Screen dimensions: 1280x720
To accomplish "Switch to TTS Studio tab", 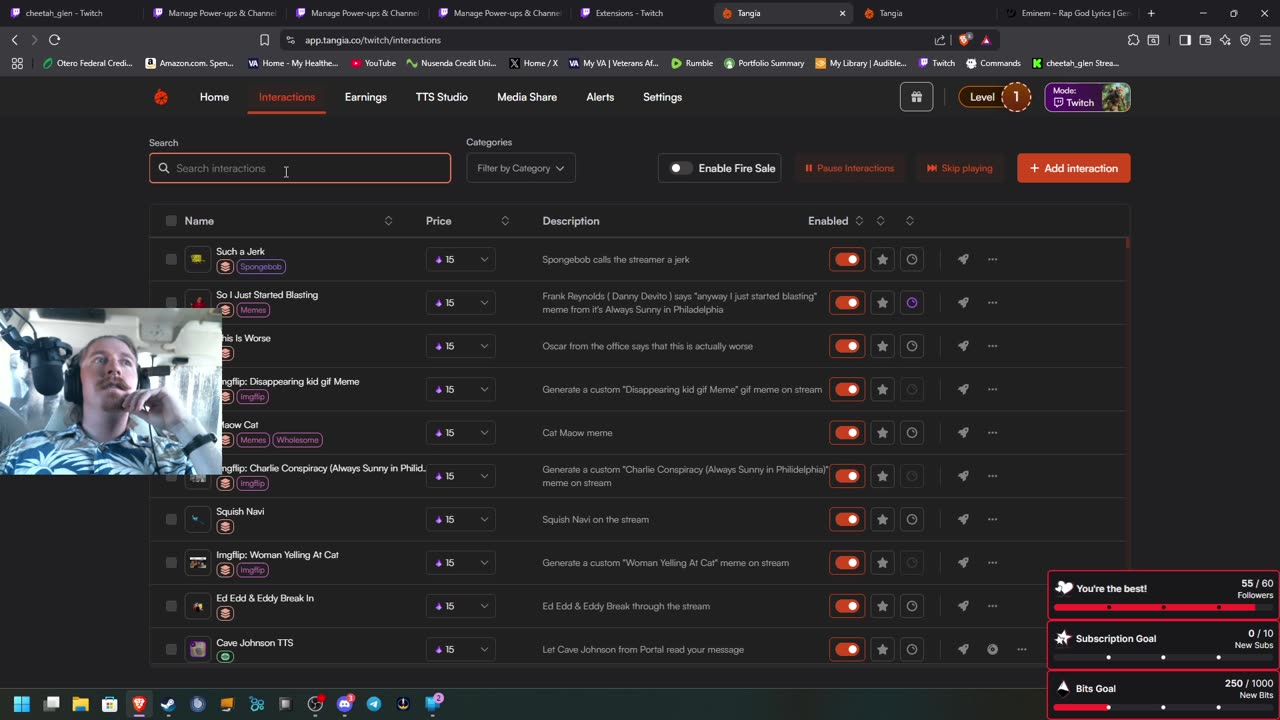I will click(x=441, y=97).
